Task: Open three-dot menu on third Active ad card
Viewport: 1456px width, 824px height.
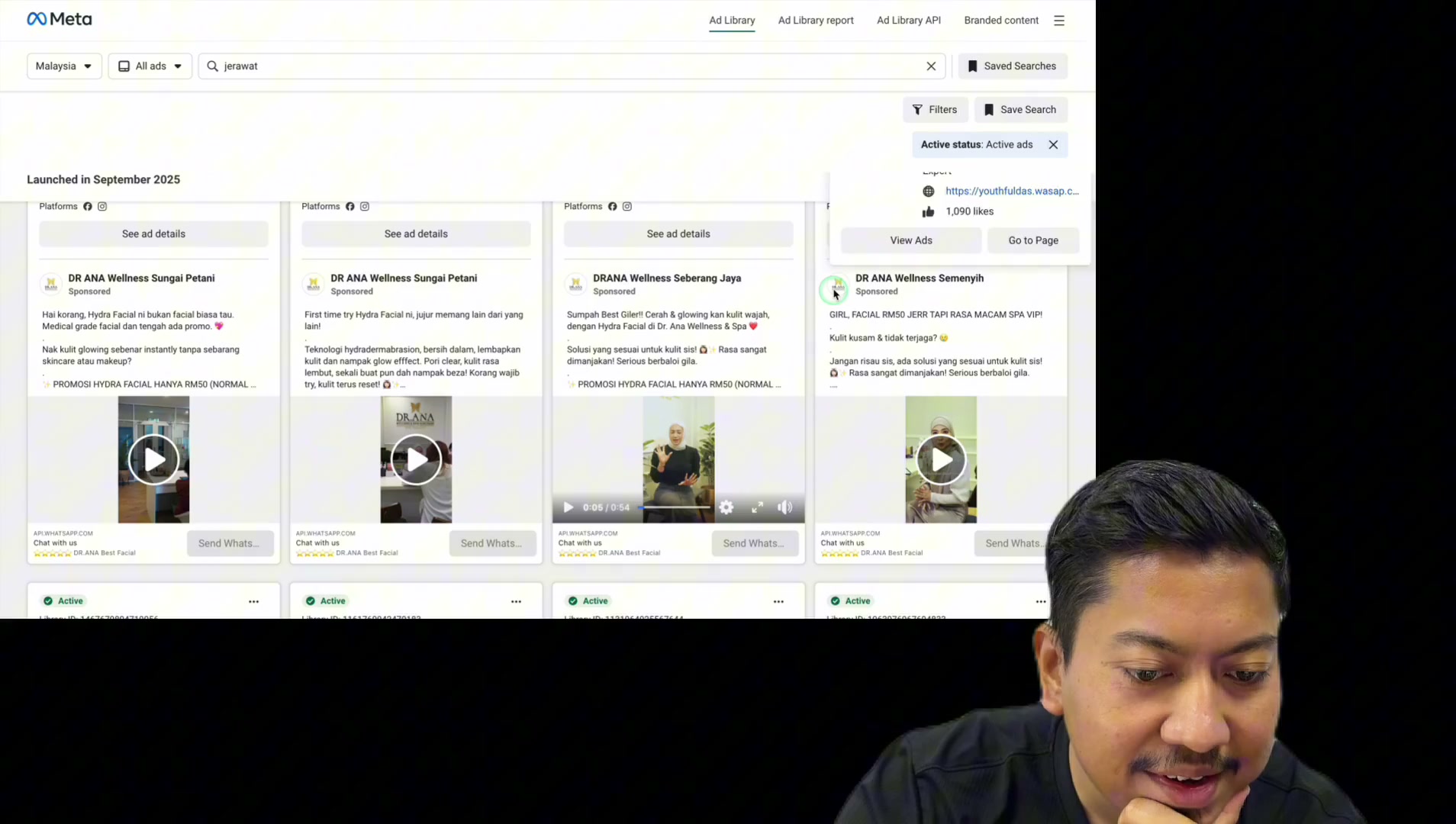Action: 779,602
